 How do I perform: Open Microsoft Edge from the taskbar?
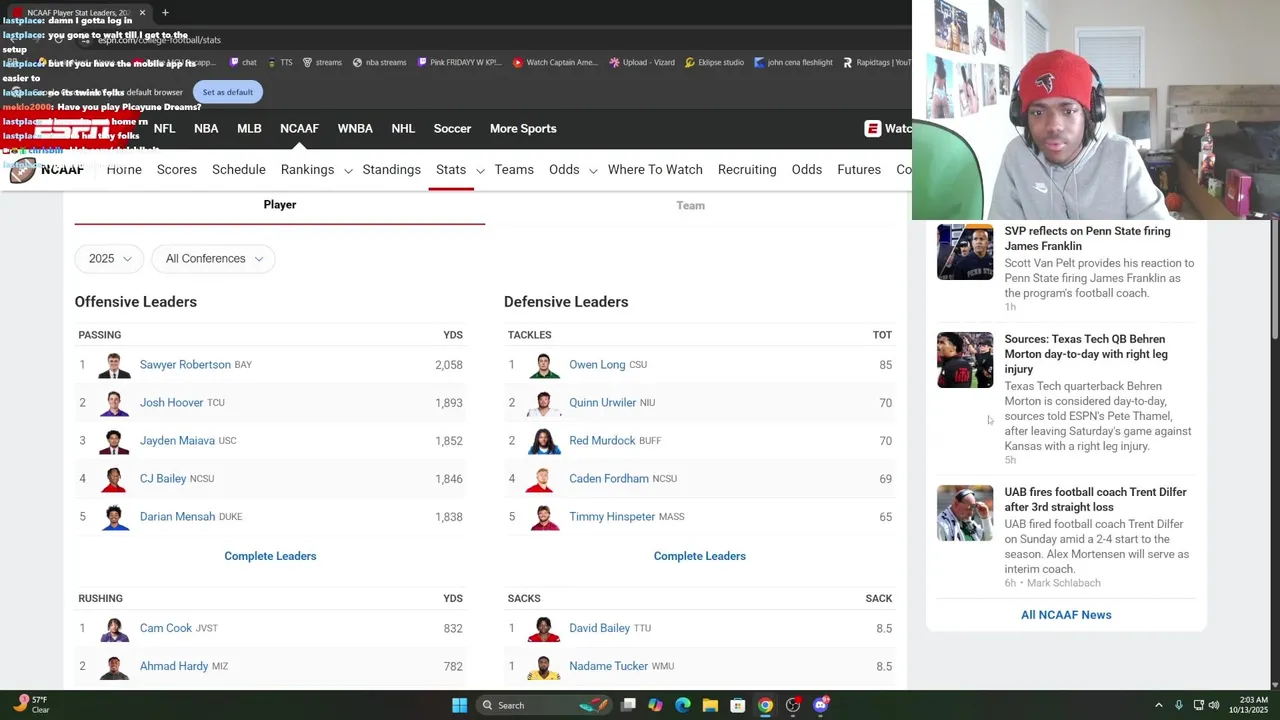pyautogui.click(x=683, y=705)
